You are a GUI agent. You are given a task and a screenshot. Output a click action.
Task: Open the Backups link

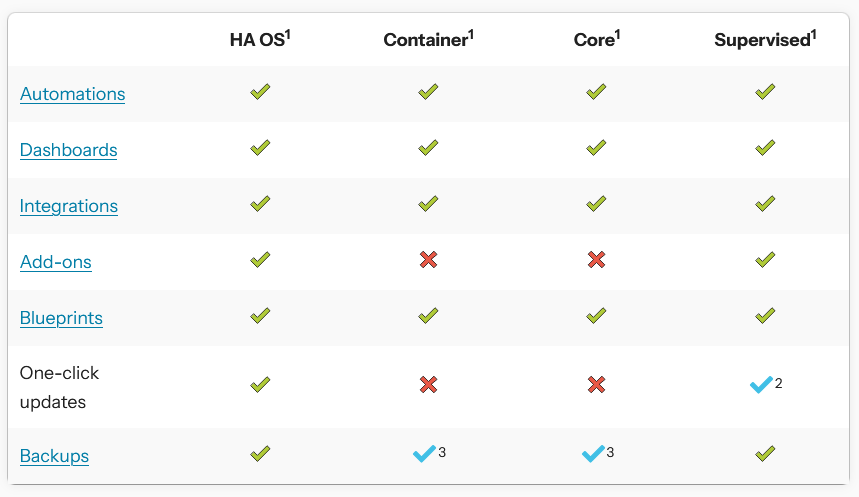pyautogui.click(x=54, y=456)
